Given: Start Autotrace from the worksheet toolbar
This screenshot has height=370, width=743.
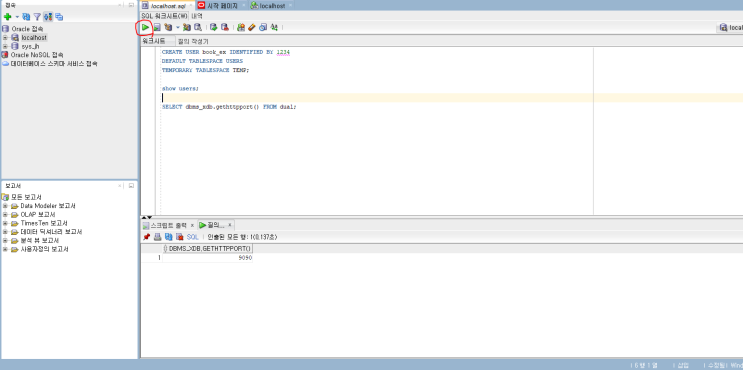Looking at the screenshot, I should tap(187, 27).
